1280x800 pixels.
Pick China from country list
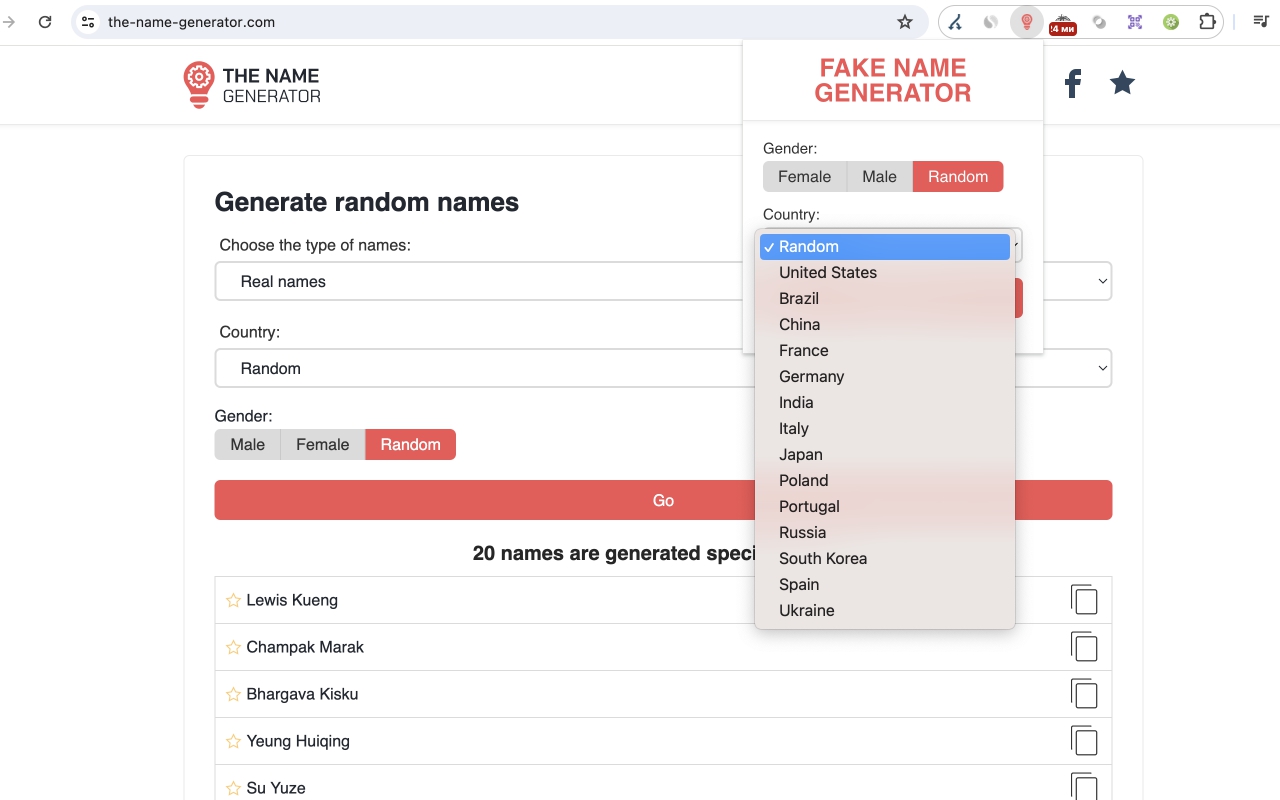885,324
